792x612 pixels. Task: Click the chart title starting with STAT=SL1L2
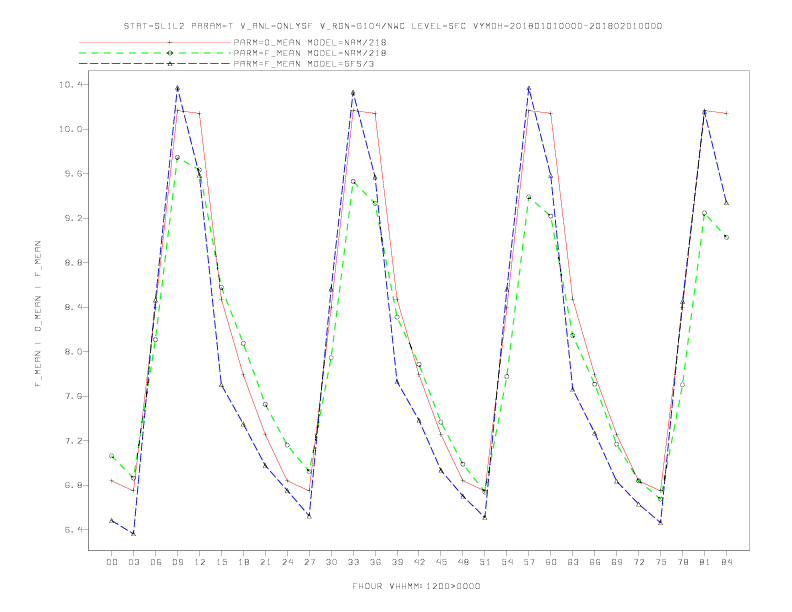[392, 26]
